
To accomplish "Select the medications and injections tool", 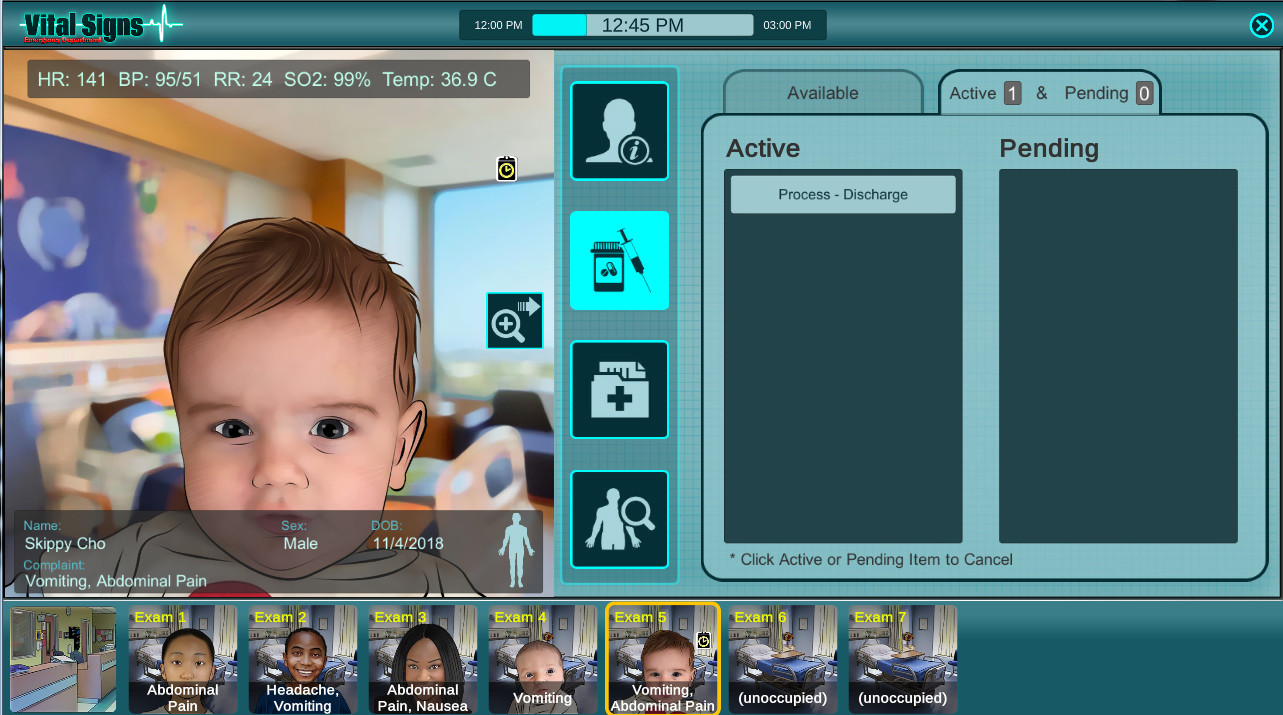I will [619, 260].
